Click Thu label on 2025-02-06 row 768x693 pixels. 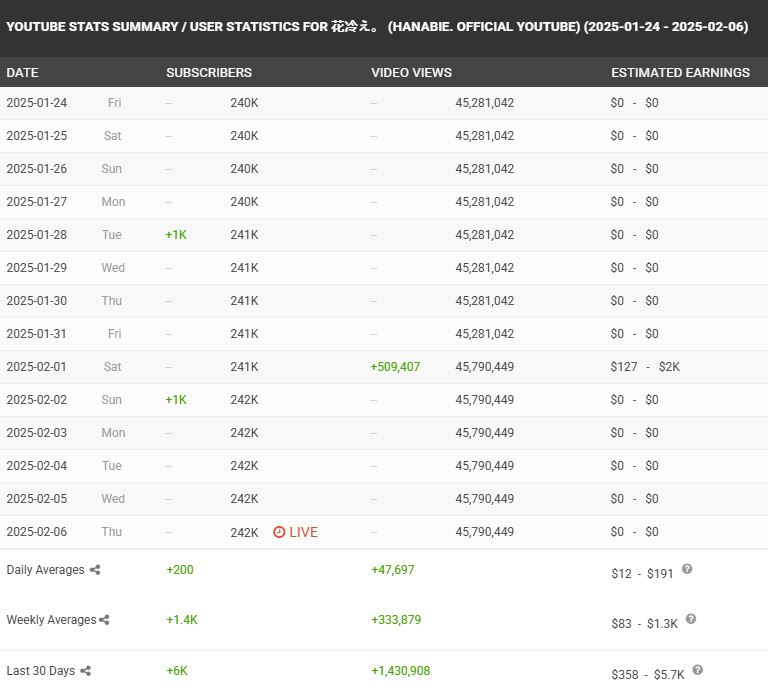[112, 532]
